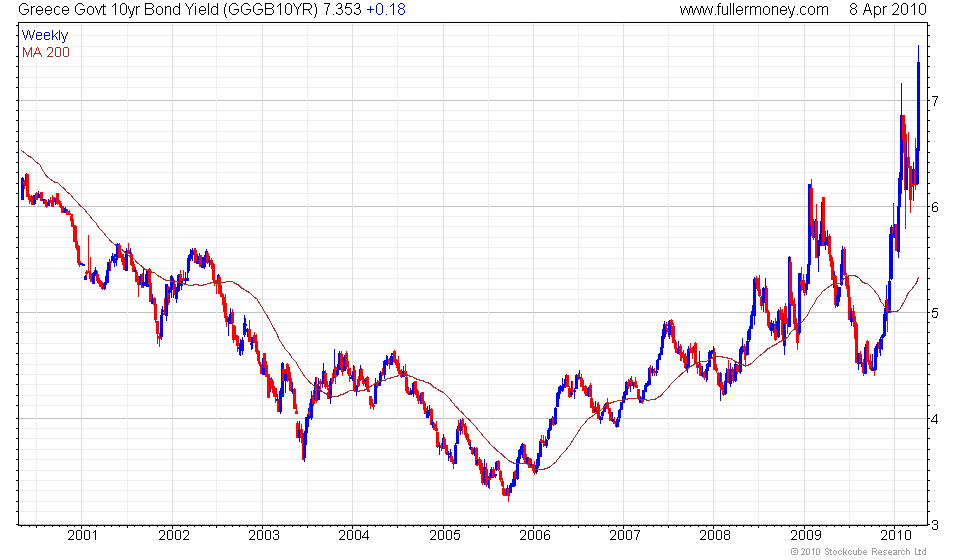The height and width of the screenshot is (560, 980).
Task: Click the x-axis year '2007'
Action: pos(625,536)
